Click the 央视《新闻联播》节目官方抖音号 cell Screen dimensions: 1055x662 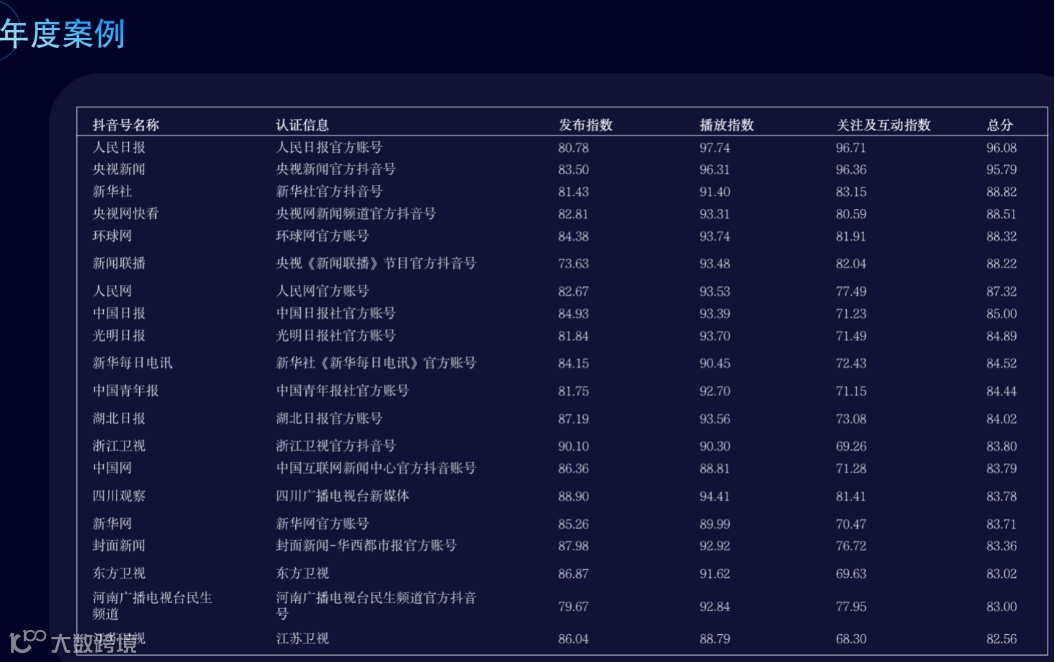point(375,264)
